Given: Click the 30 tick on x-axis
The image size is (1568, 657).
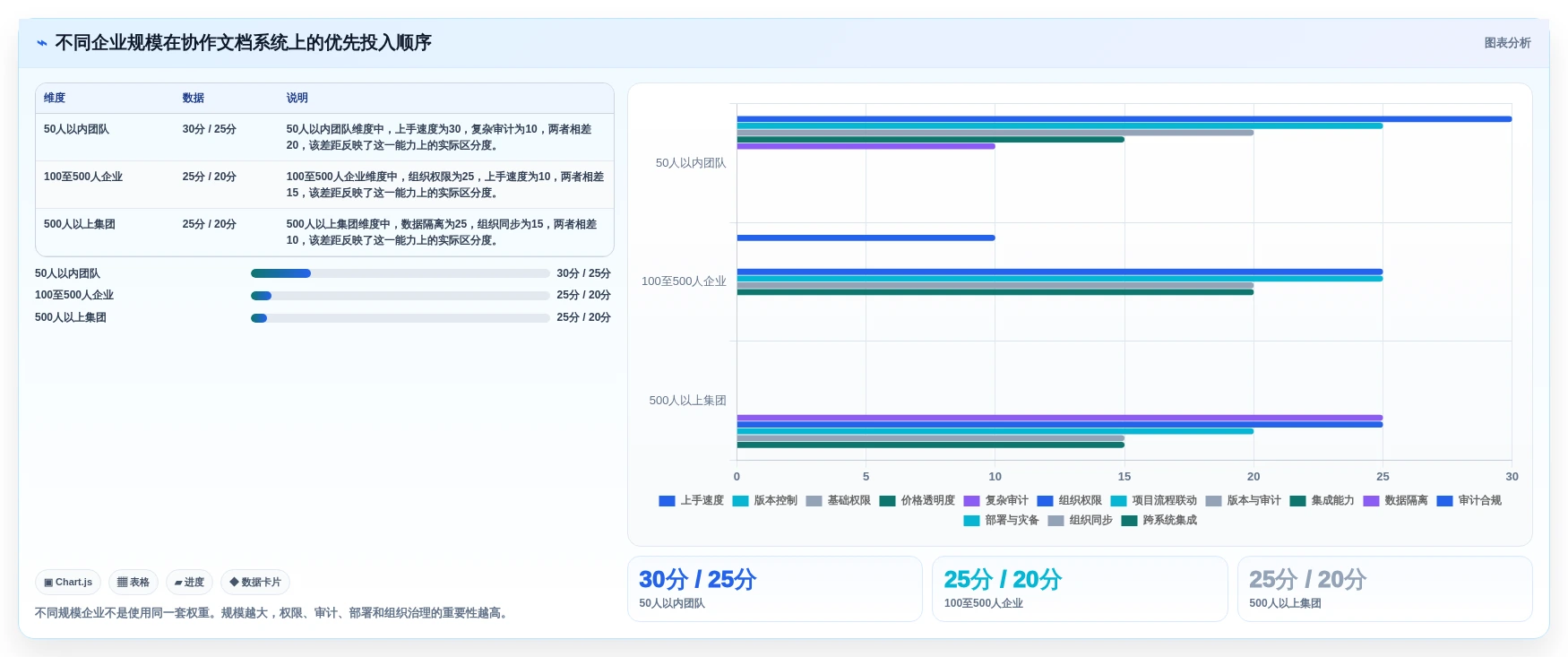Looking at the screenshot, I should point(1512,477).
